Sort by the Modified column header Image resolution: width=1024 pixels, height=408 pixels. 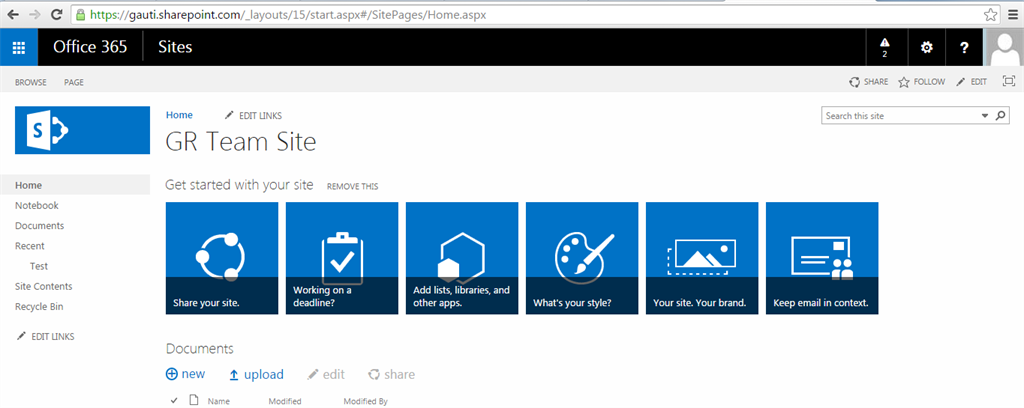coord(285,401)
